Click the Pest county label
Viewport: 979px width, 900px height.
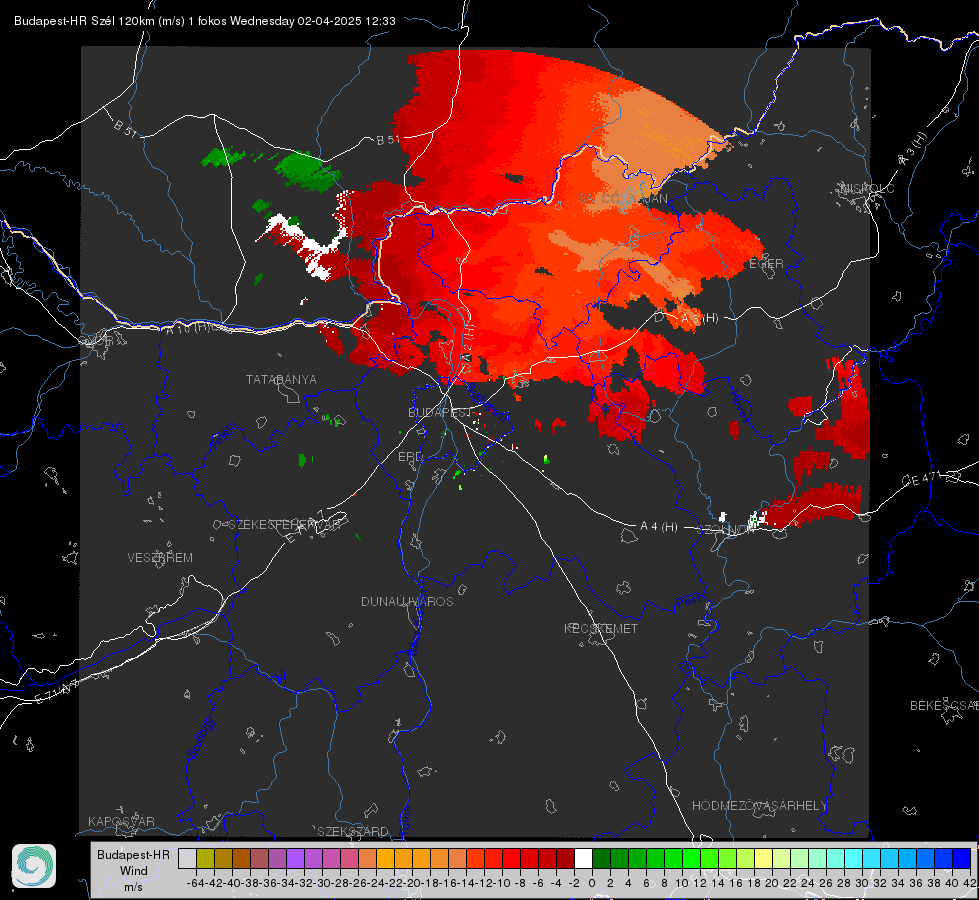point(687,602)
